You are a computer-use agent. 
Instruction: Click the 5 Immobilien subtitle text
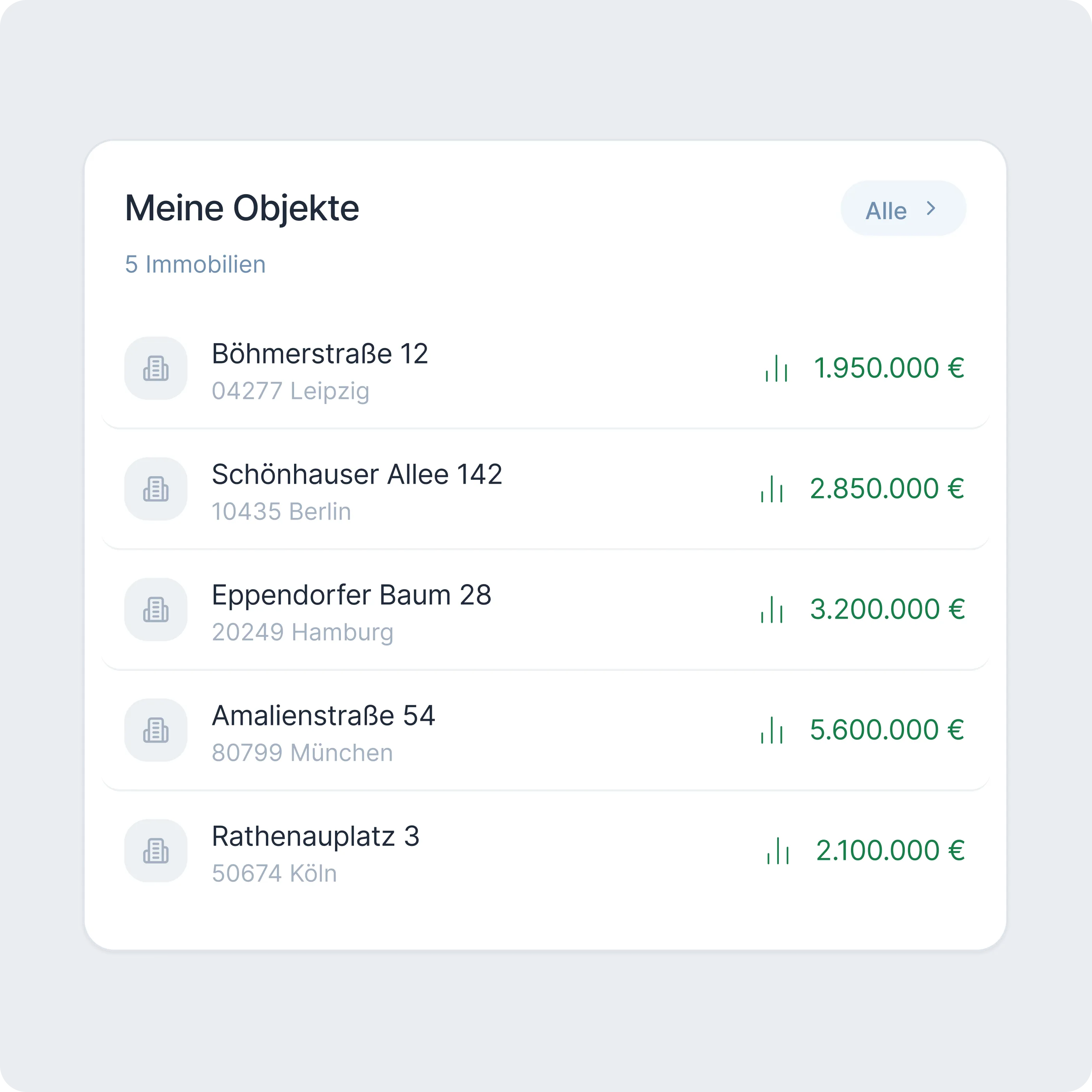195,264
